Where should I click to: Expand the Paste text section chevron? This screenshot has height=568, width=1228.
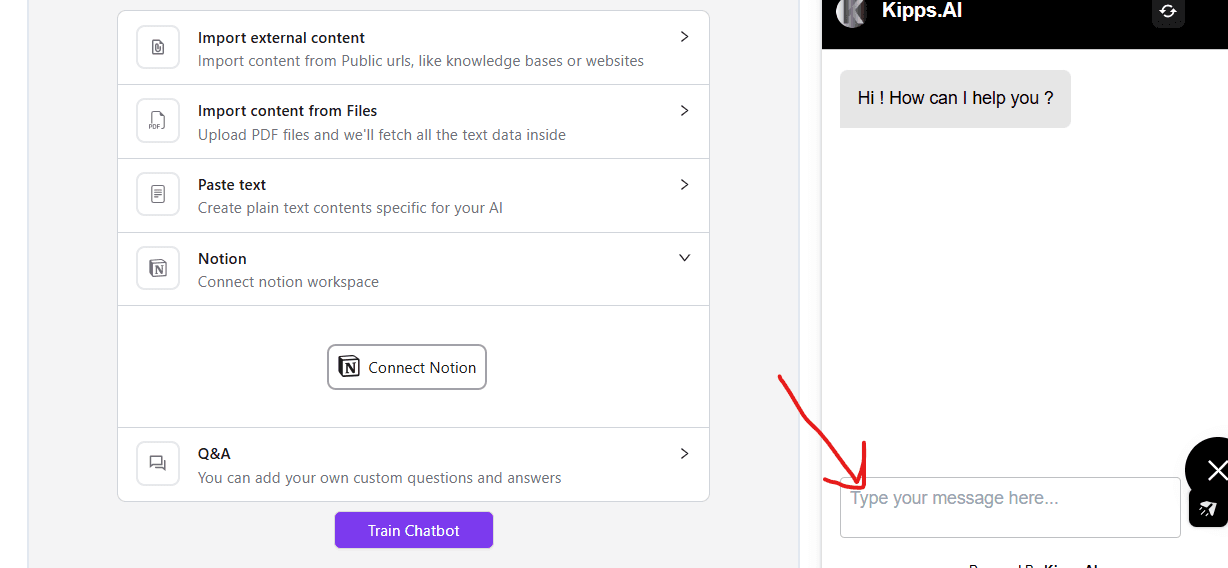click(x=684, y=185)
